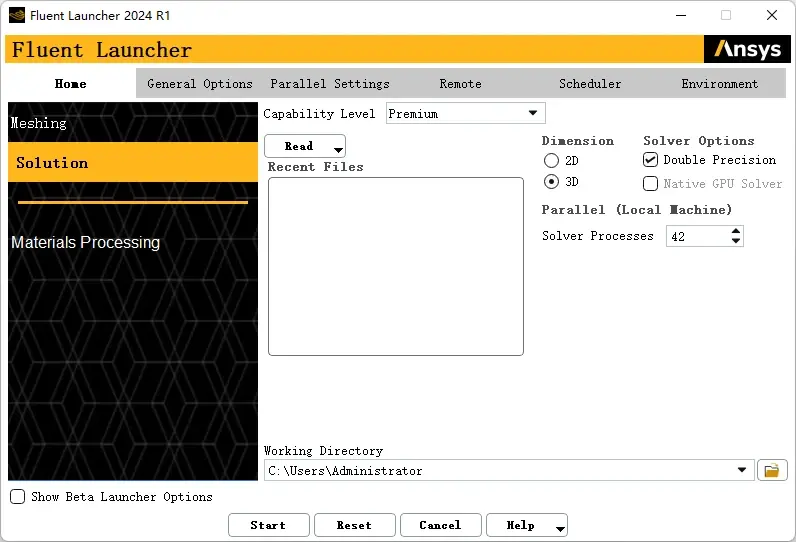Select Solution mode in sidebar
The image size is (796, 542).
coord(133,162)
